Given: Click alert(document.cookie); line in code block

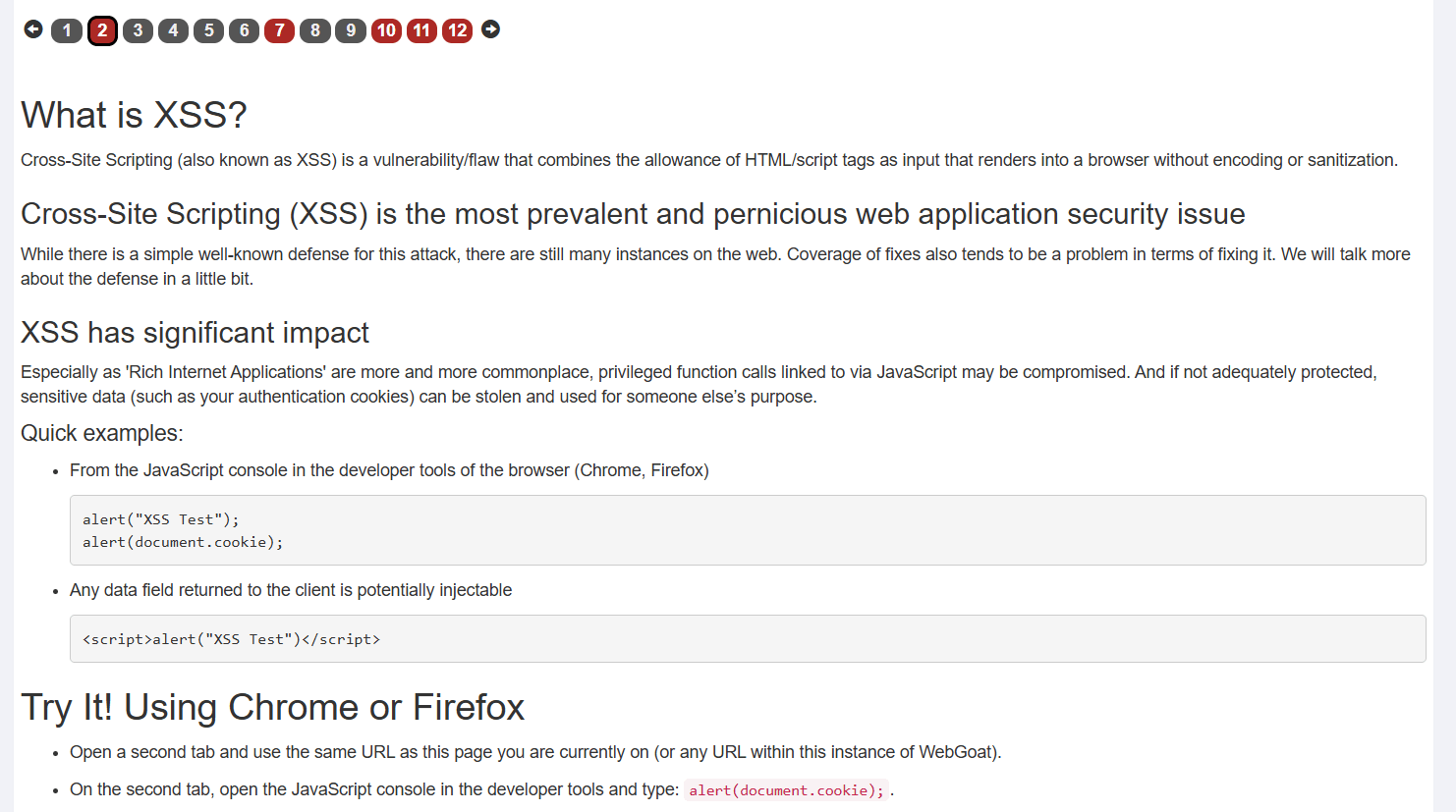Looking at the screenshot, I should pos(183,542).
